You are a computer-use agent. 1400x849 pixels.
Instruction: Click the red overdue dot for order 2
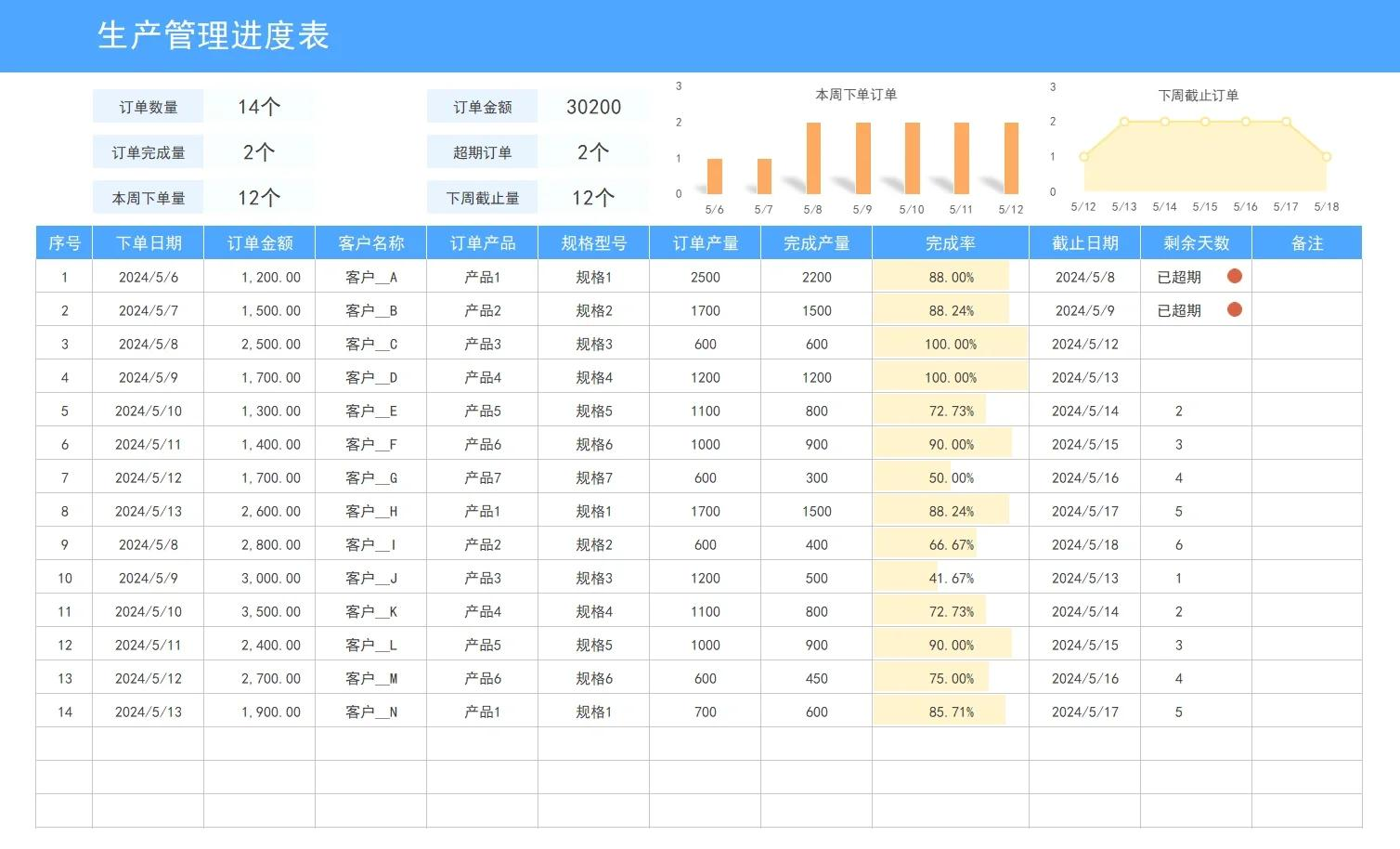(1234, 309)
